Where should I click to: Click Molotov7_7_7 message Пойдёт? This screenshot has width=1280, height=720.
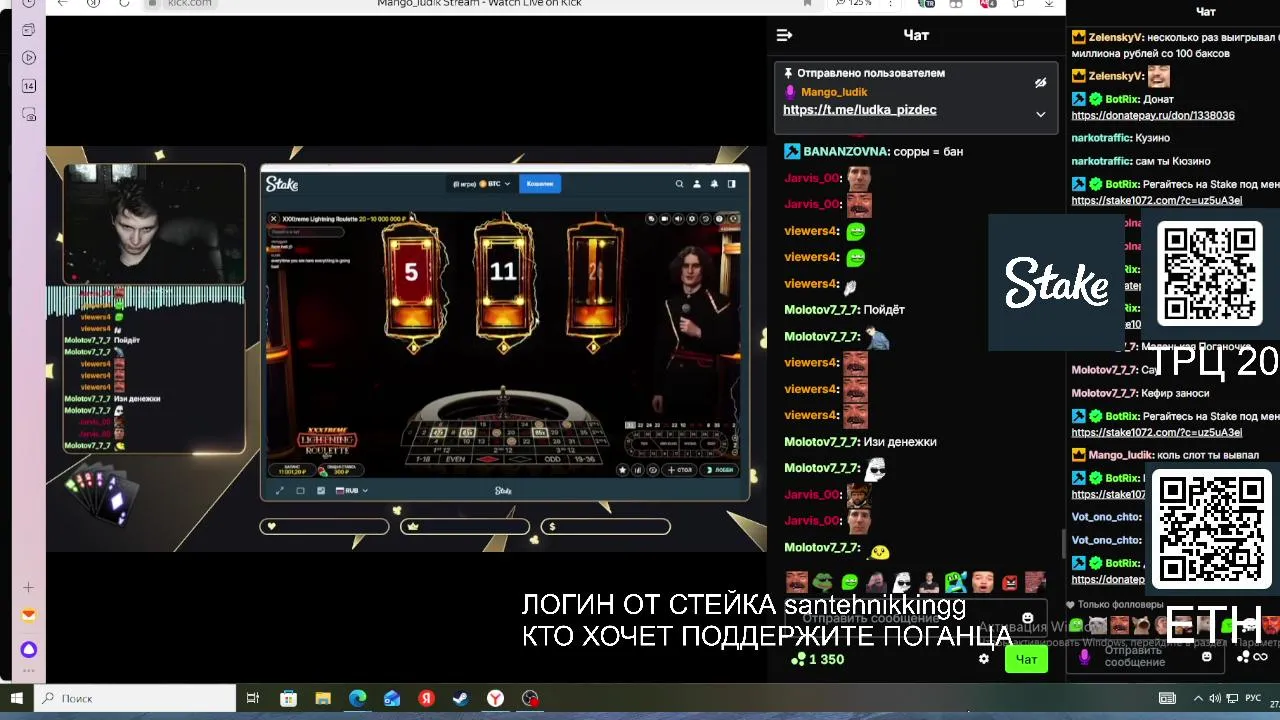[883, 310]
